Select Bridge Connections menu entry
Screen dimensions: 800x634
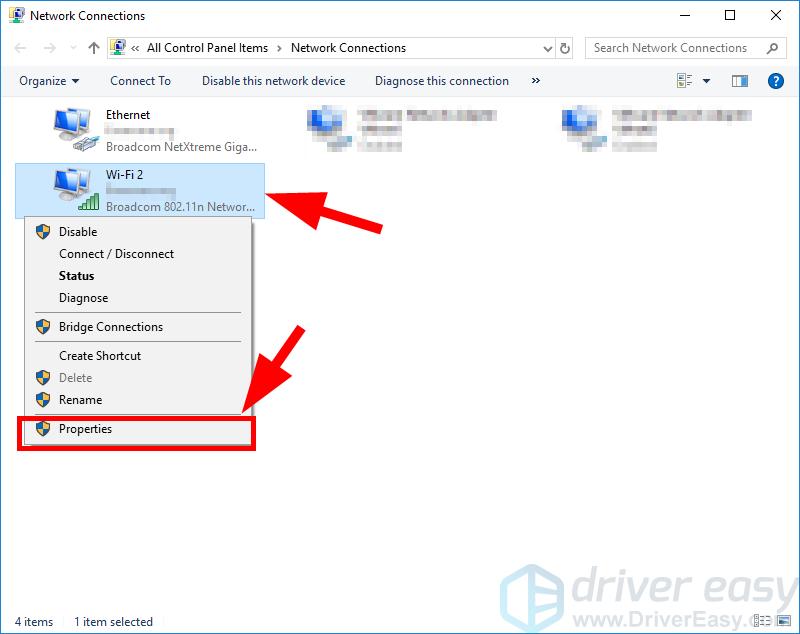coord(110,327)
